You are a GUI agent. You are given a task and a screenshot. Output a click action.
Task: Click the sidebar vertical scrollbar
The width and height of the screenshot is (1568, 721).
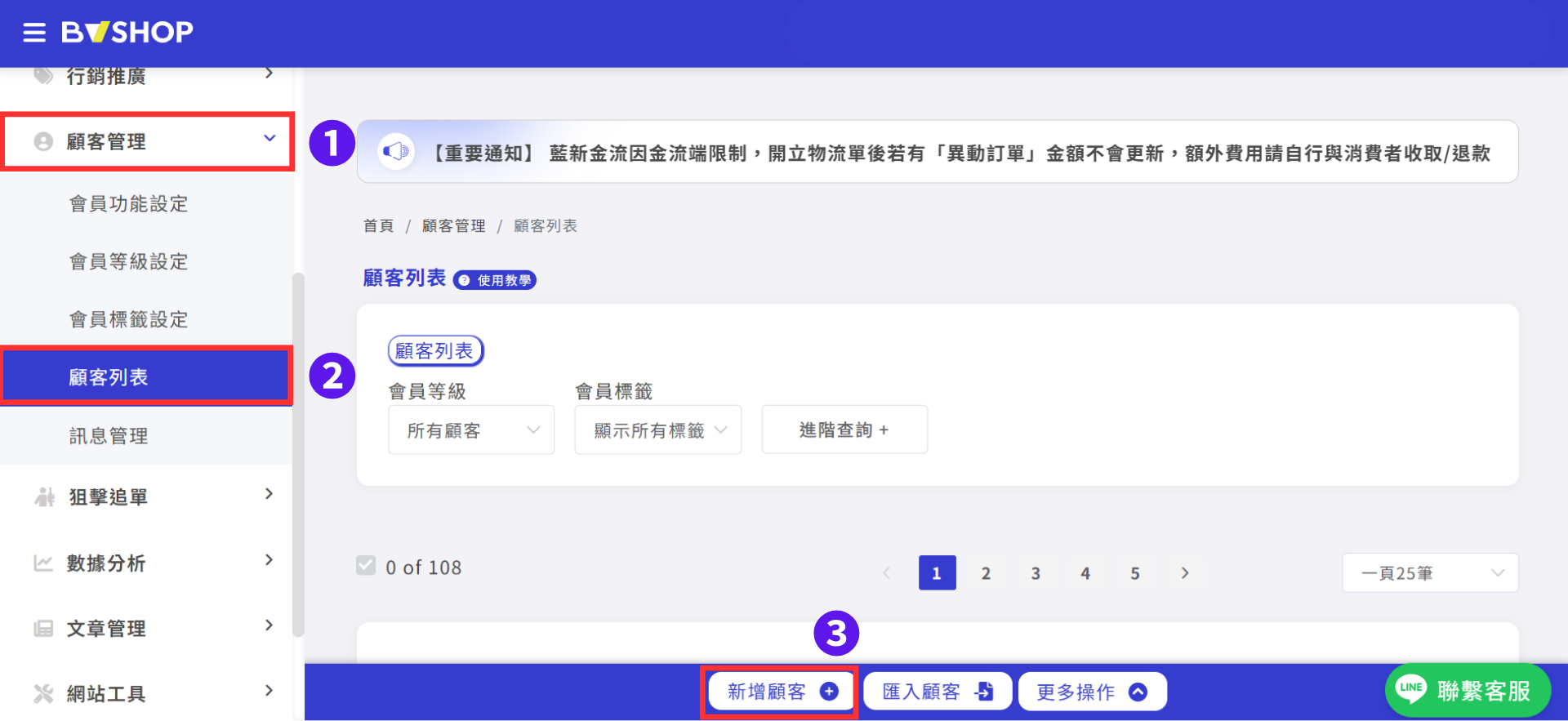[x=298, y=454]
